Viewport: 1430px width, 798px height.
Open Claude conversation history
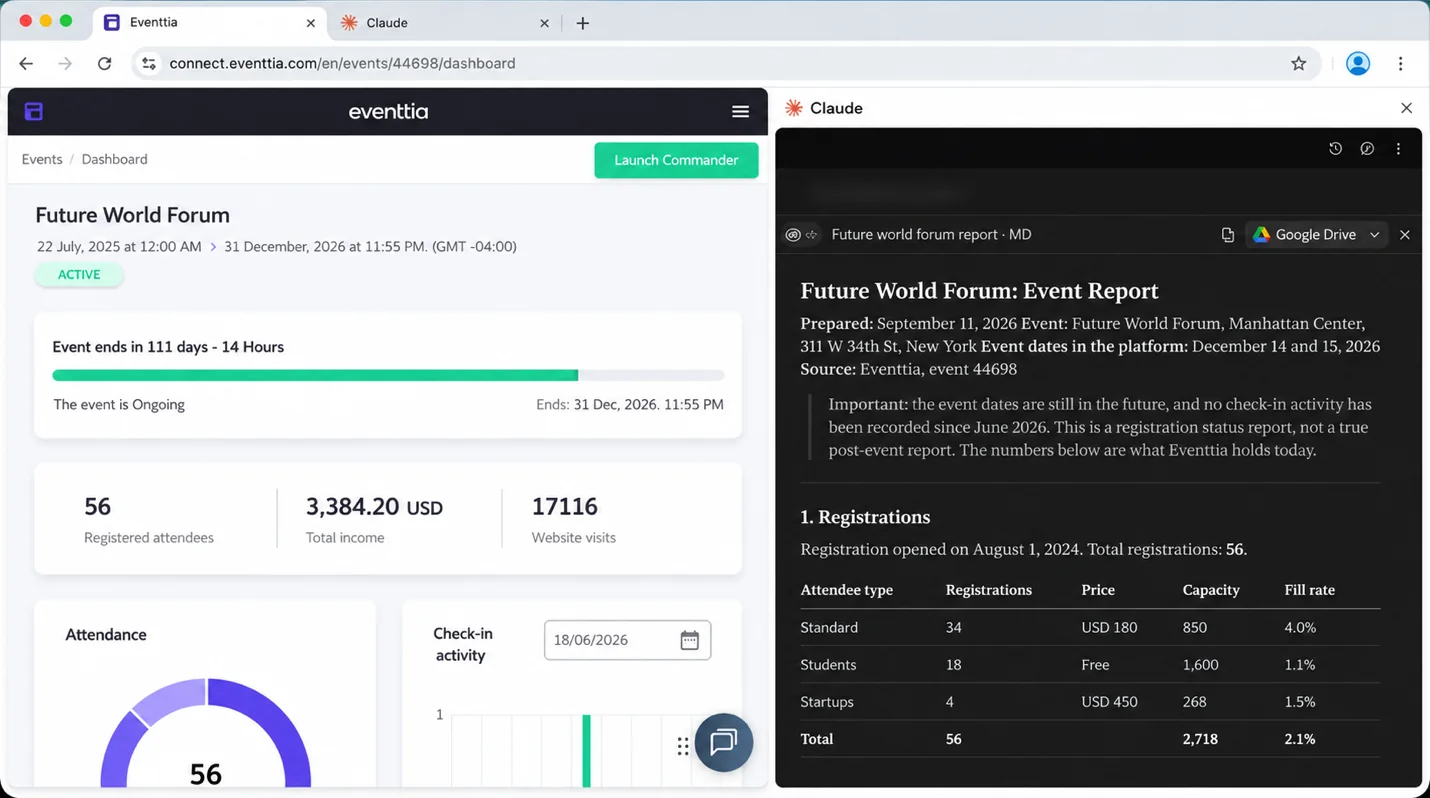coord(1335,149)
